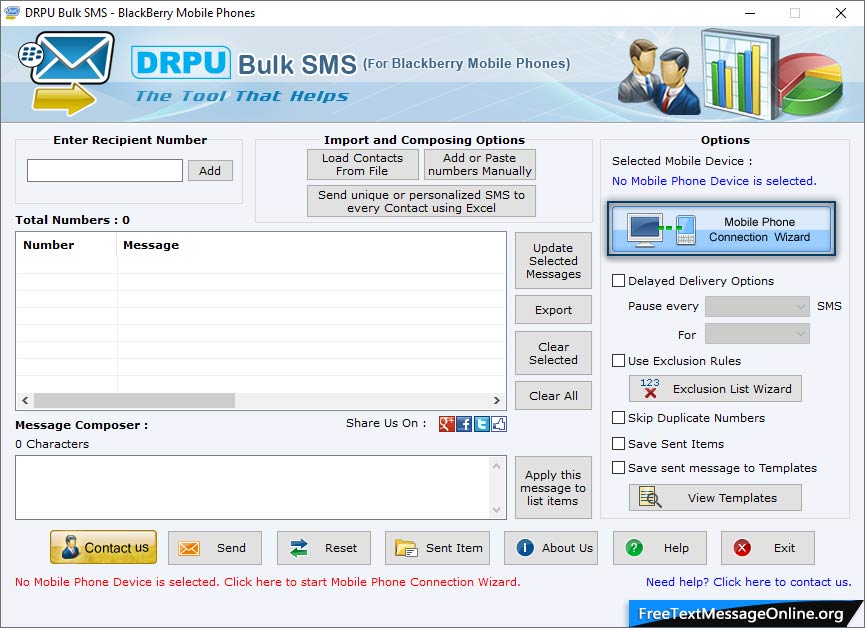
Task: Click Clear All button
Action: [553, 395]
